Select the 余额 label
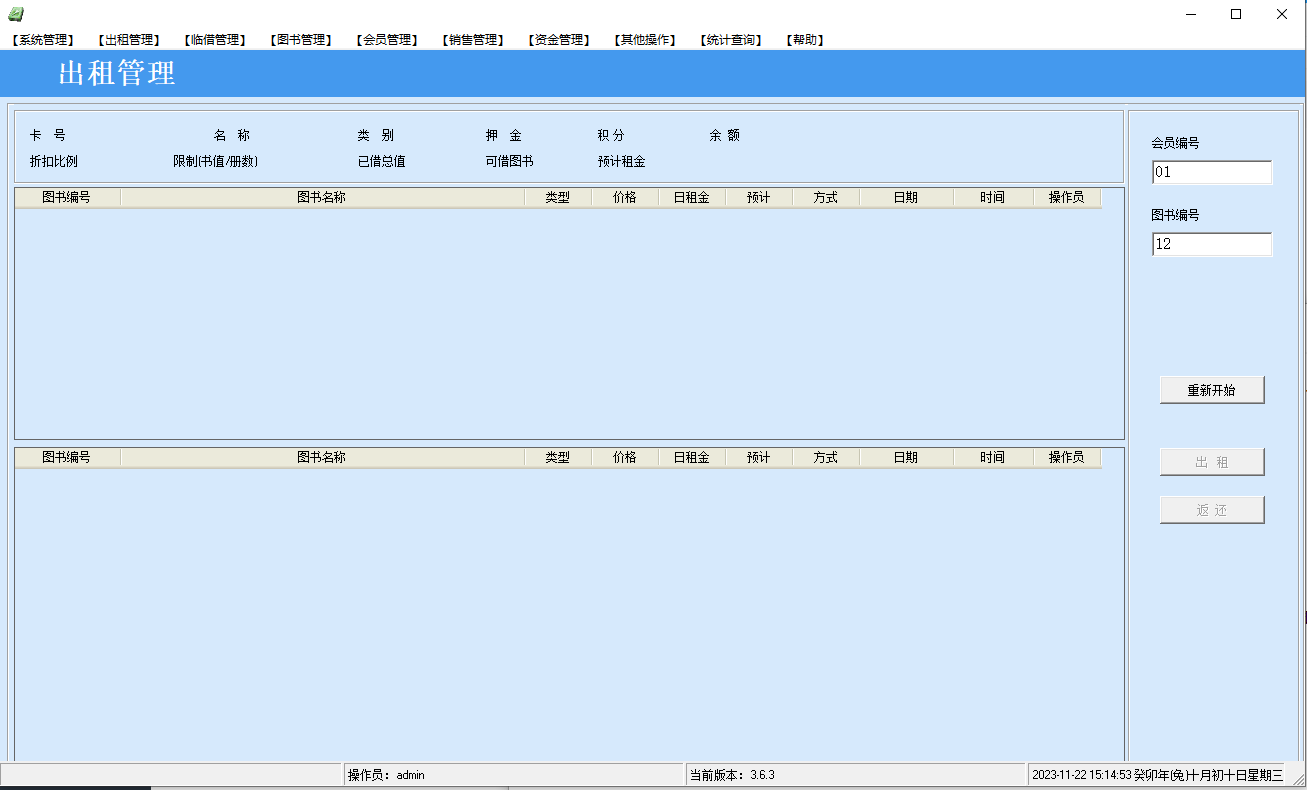The image size is (1307, 790). pyautogui.click(x=725, y=136)
